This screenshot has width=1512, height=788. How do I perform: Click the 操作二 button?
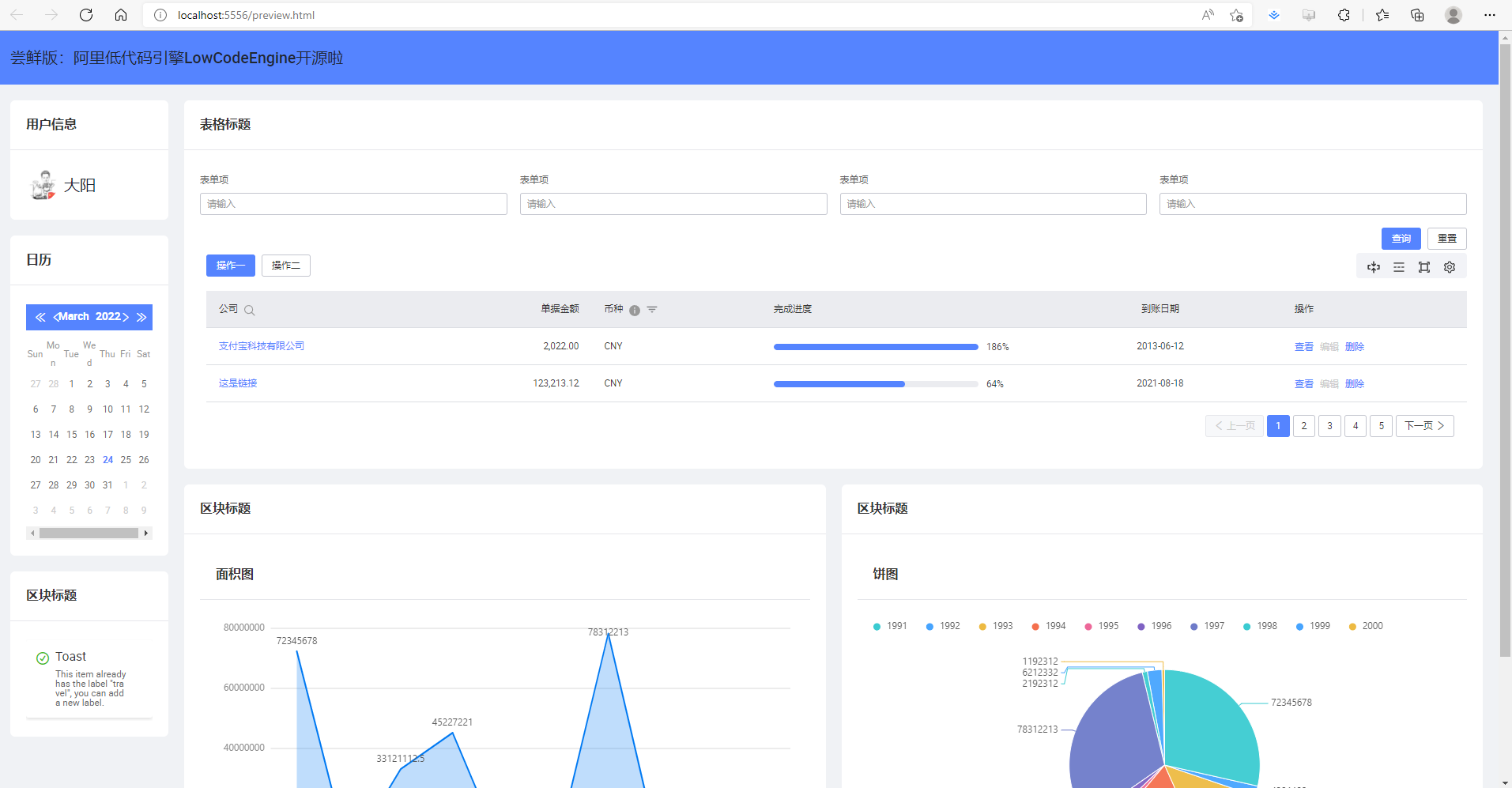click(286, 266)
